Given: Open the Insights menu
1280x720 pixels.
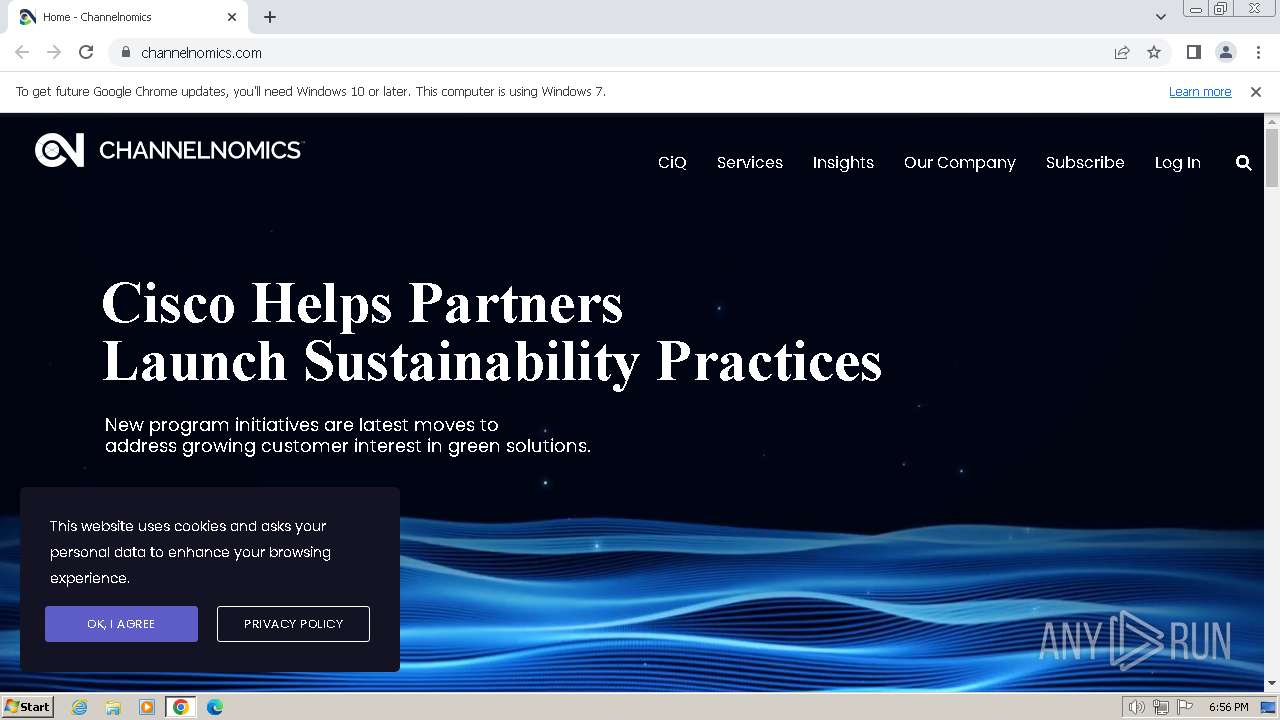Looking at the screenshot, I should tap(843, 162).
